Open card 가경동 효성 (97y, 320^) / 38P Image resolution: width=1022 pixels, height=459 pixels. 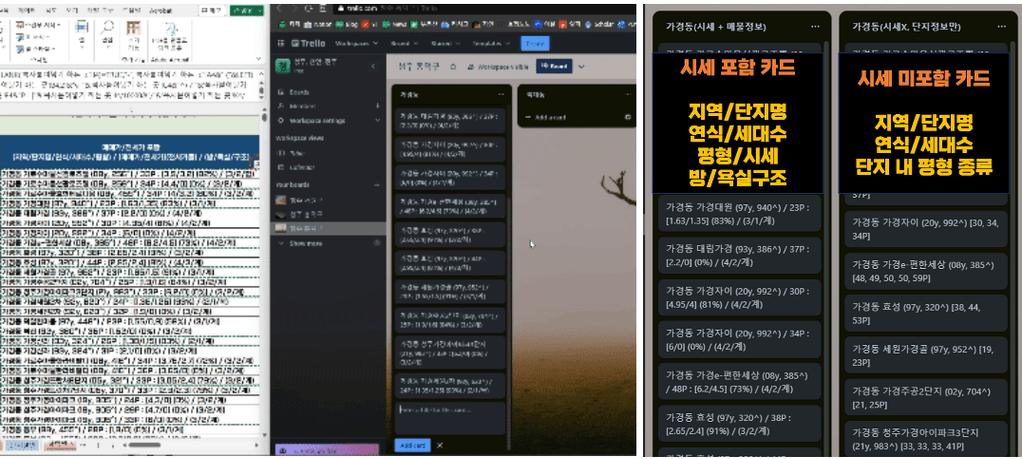pyautogui.click(x=740, y=424)
